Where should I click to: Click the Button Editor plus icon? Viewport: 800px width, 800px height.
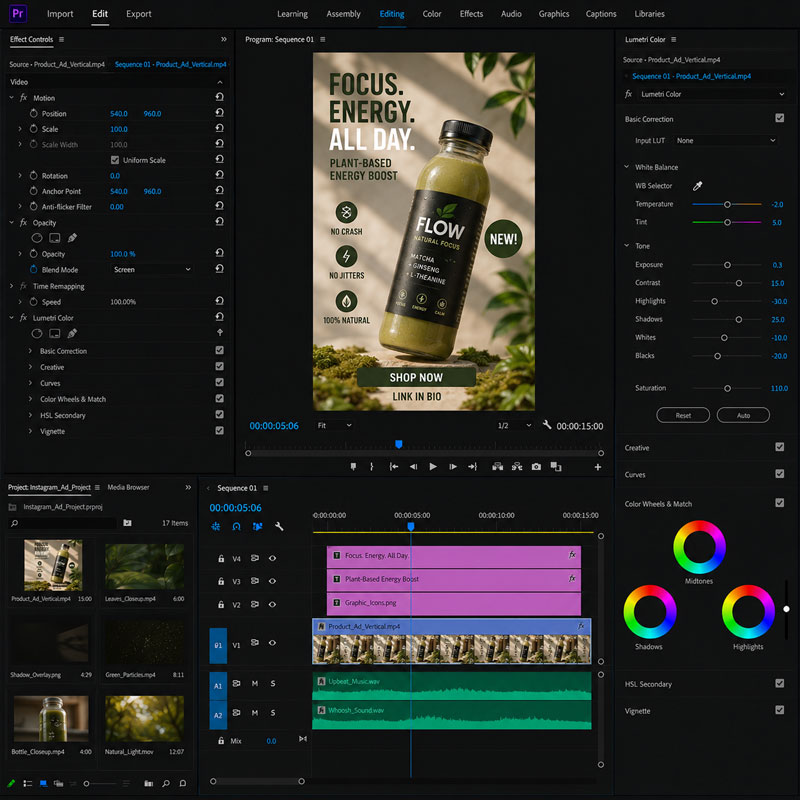click(x=597, y=467)
